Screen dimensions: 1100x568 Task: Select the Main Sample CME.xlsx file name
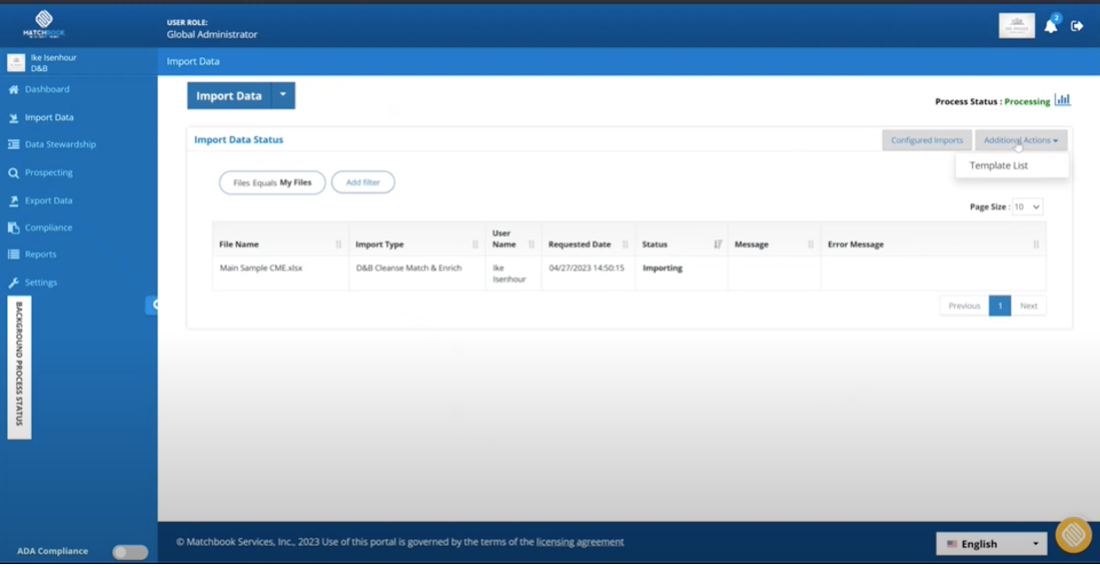point(261,268)
